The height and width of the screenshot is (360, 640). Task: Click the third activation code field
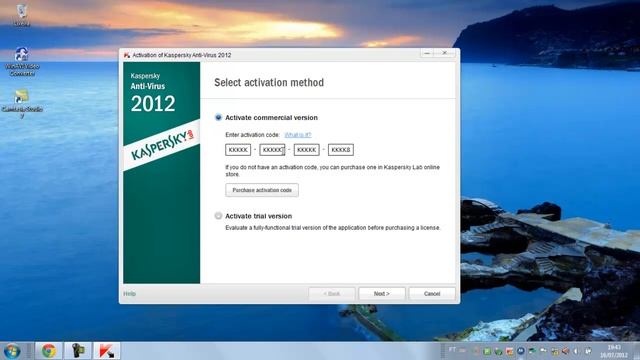[x=307, y=150]
